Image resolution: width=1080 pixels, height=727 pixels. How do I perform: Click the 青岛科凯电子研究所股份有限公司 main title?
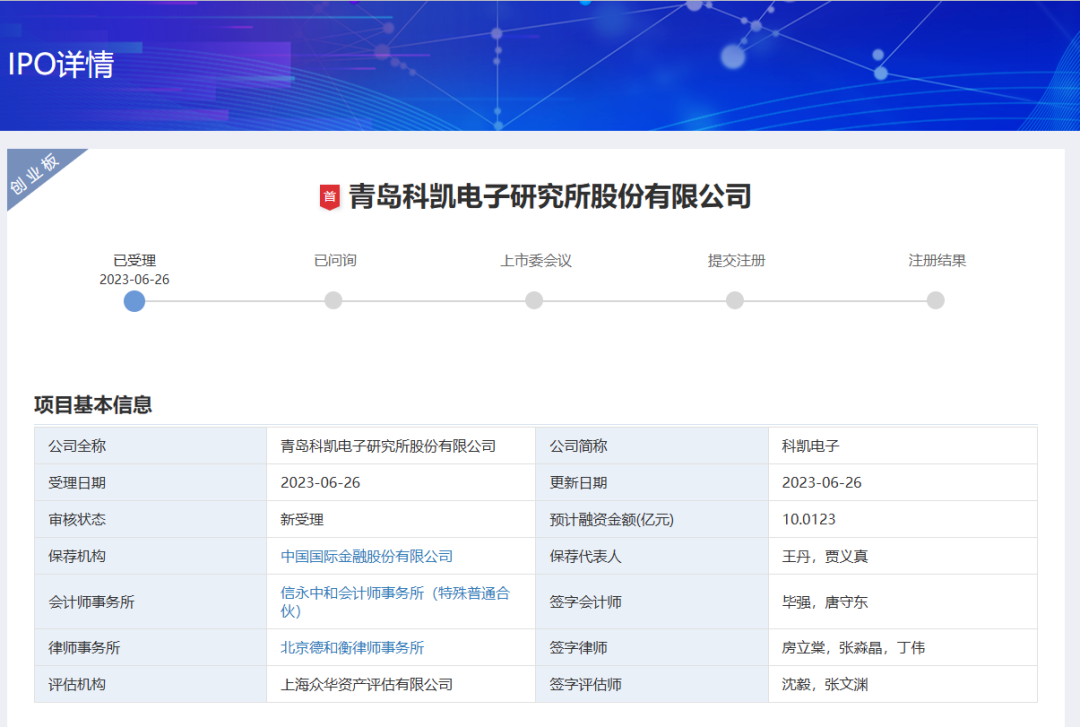point(550,196)
